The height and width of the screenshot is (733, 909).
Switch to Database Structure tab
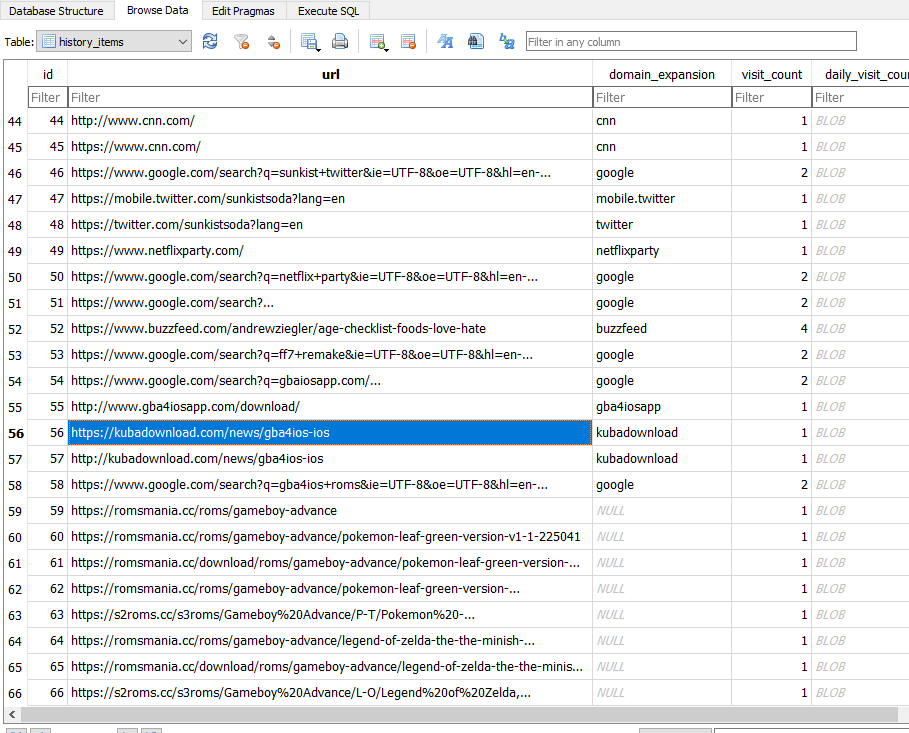click(56, 11)
